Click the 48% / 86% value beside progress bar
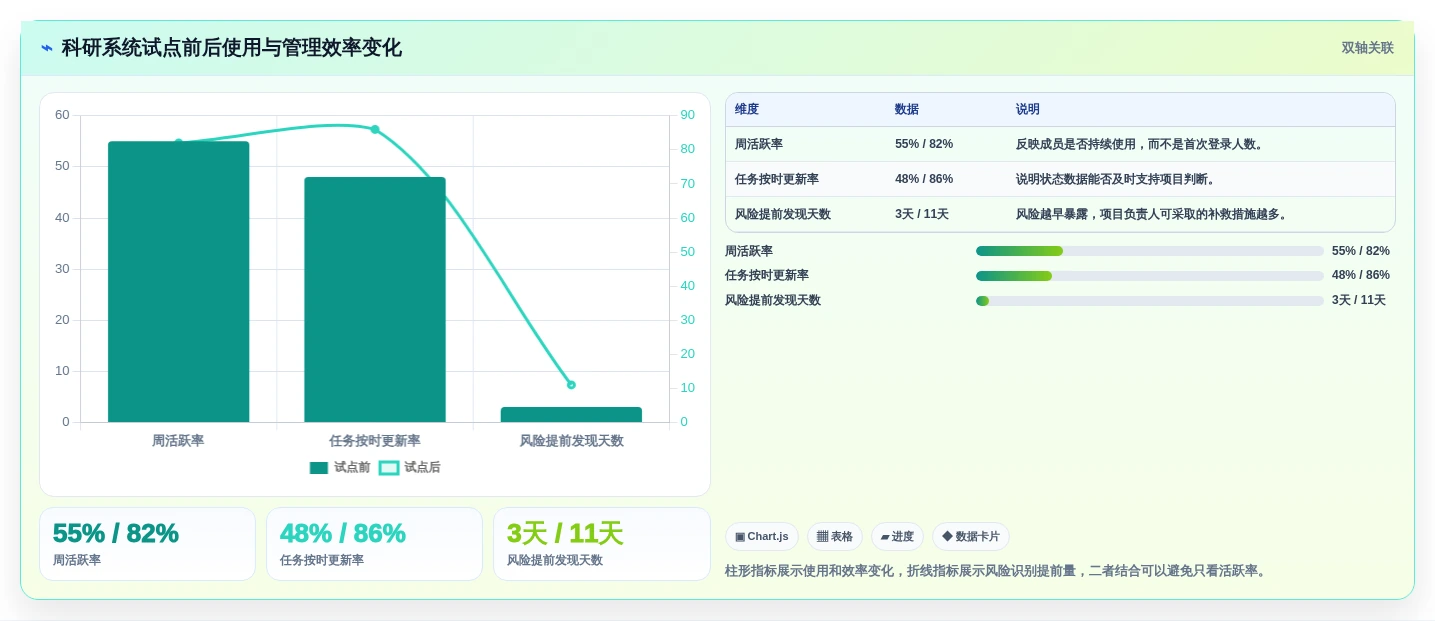 point(1361,275)
